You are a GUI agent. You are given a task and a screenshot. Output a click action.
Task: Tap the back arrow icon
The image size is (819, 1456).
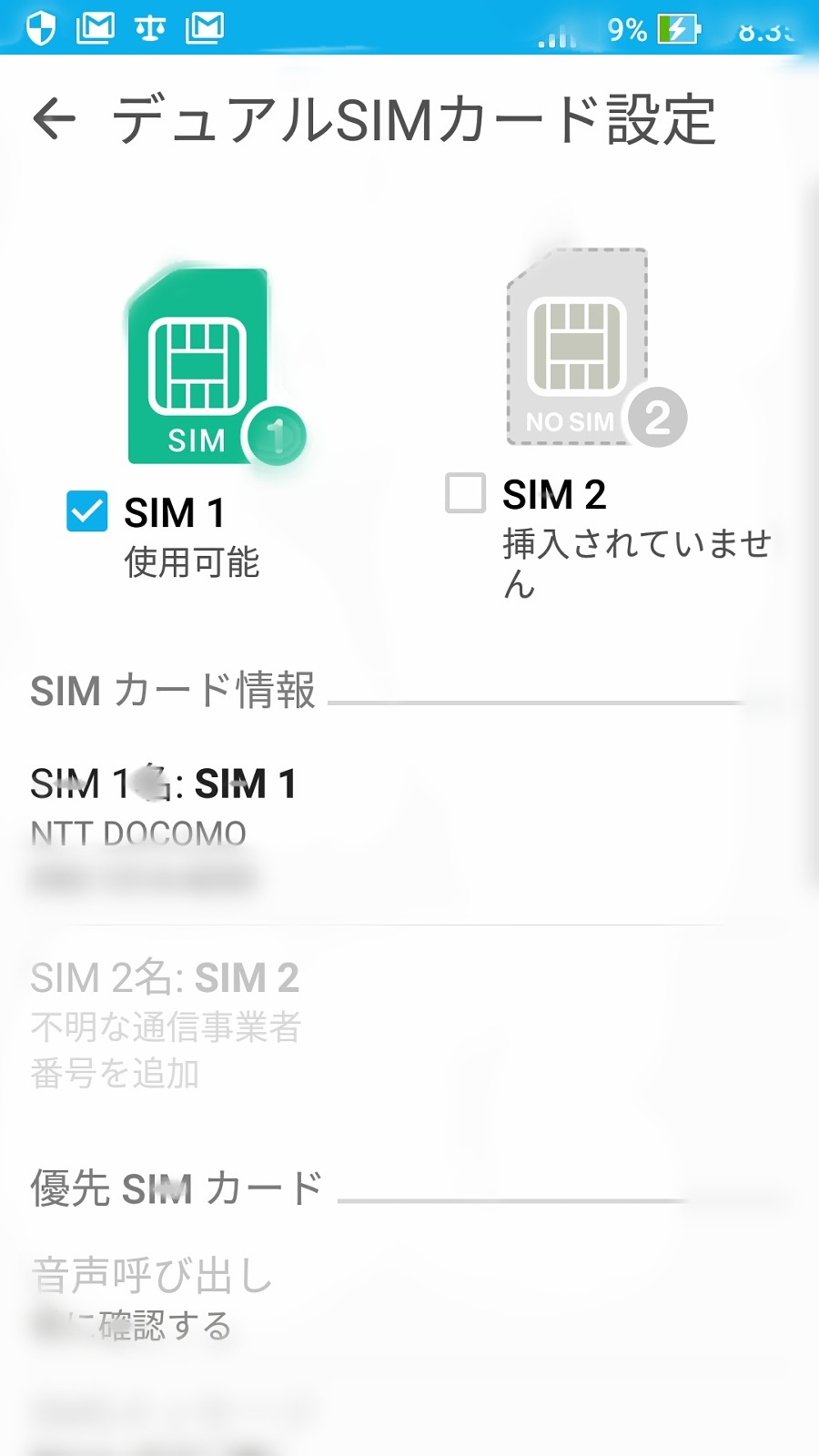[54, 119]
